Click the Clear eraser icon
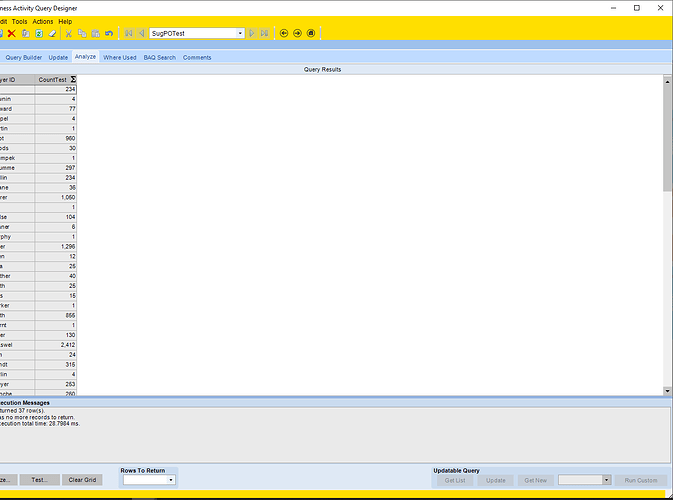 [52, 33]
